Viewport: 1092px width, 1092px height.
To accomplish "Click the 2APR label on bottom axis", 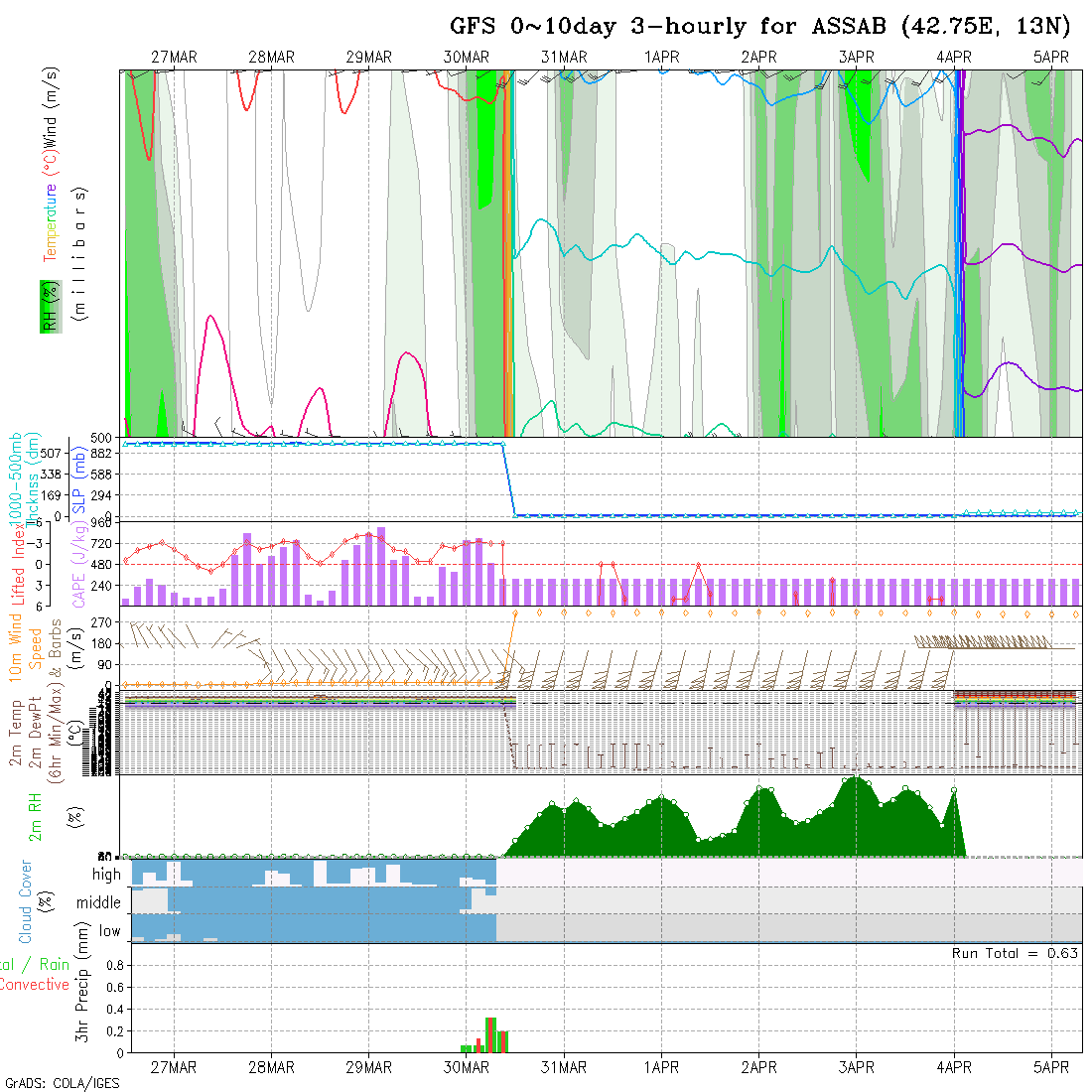I will click(x=759, y=1067).
